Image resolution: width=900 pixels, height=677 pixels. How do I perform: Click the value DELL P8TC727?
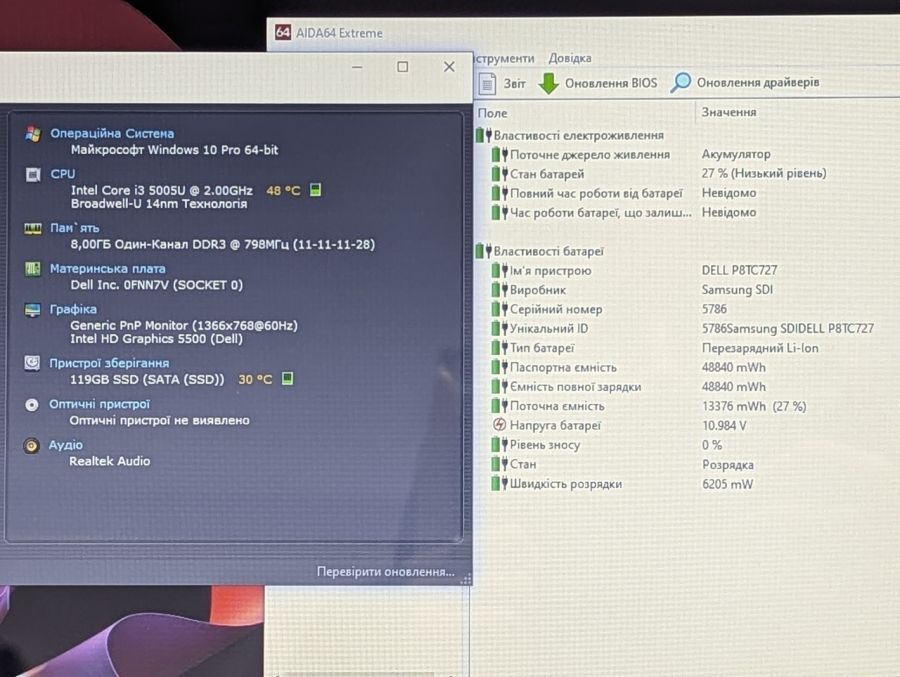tap(739, 270)
